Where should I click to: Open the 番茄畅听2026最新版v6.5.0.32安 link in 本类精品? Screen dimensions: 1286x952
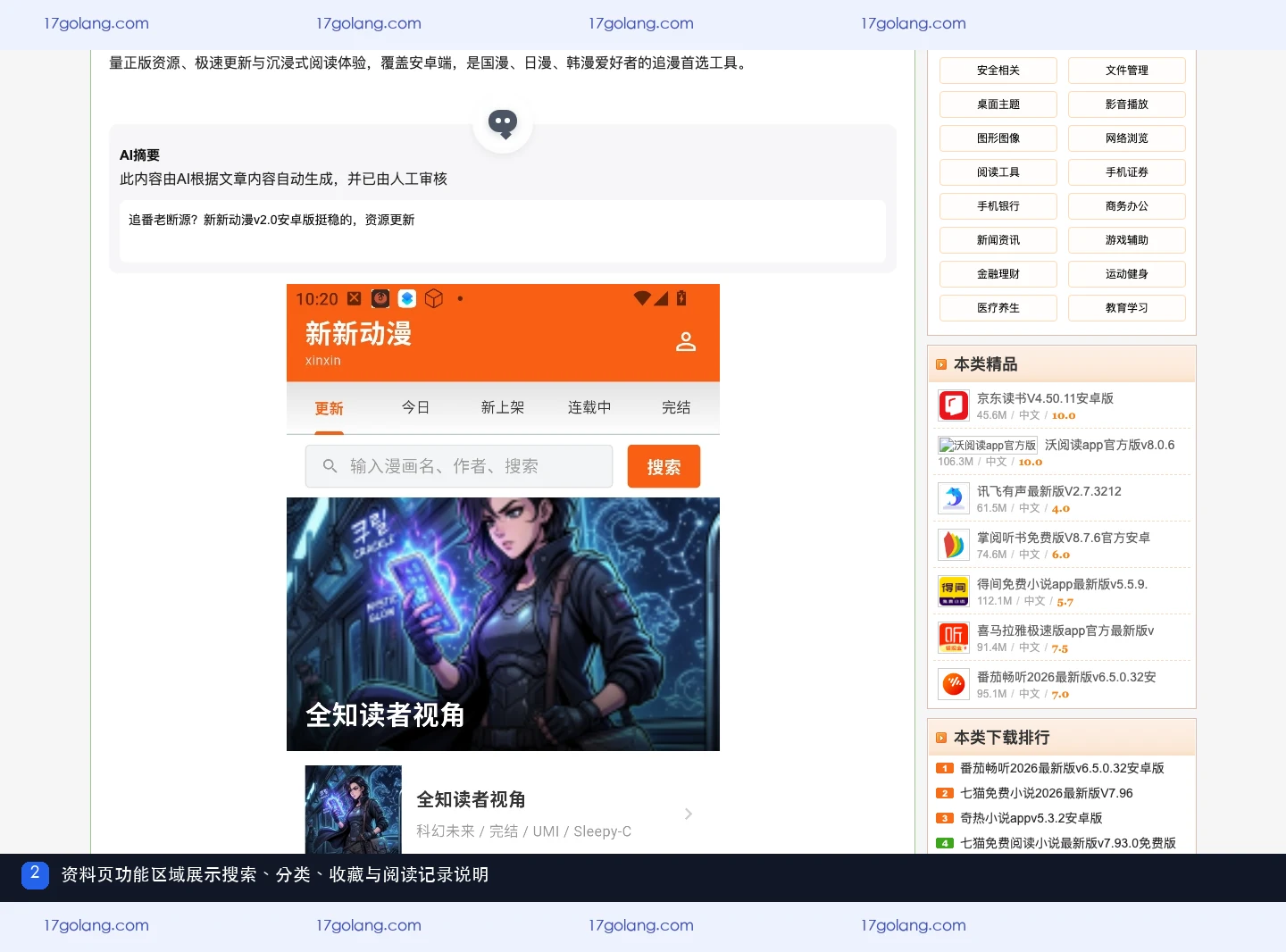pyautogui.click(x=1066, y=677)
